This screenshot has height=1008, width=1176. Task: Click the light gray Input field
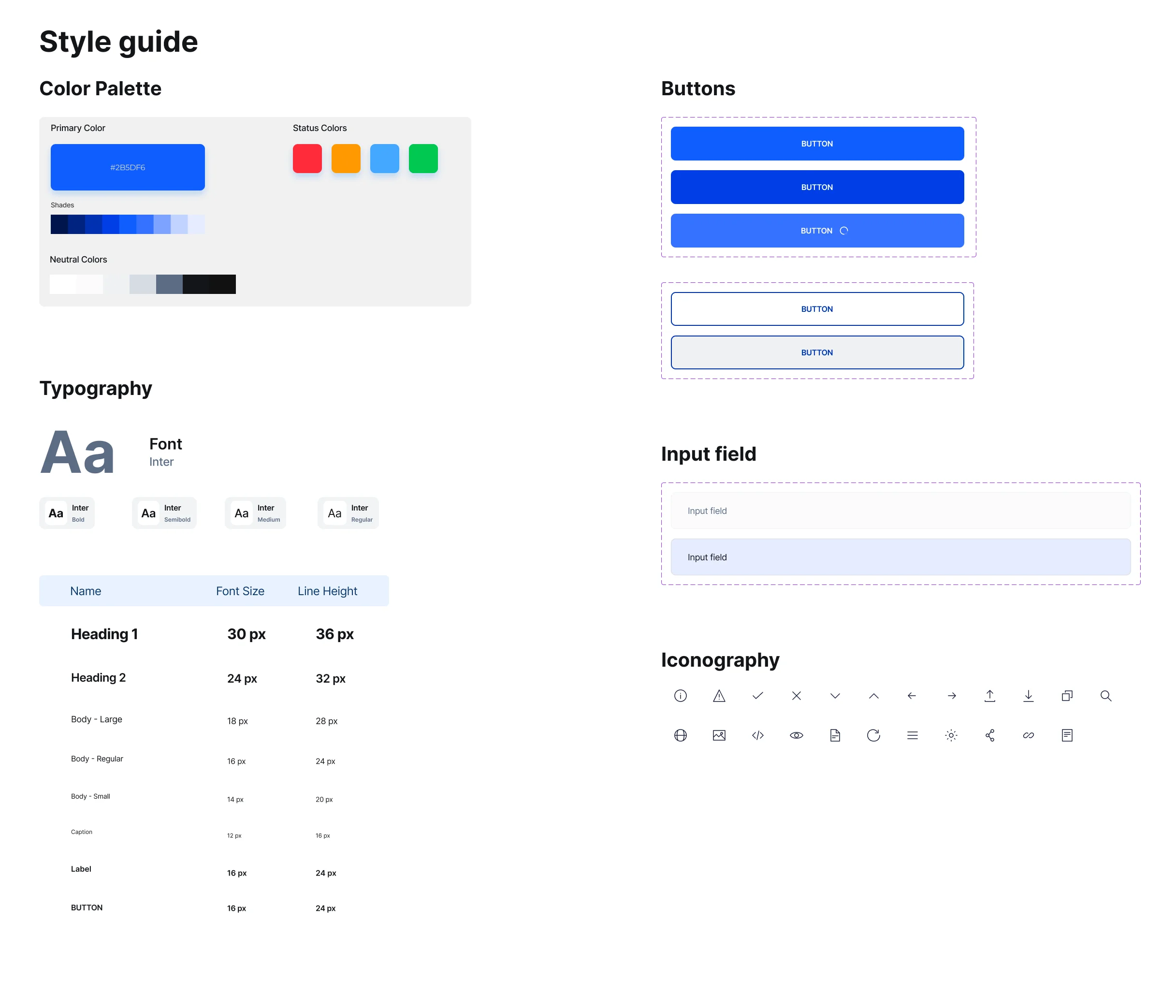(900, 511)
